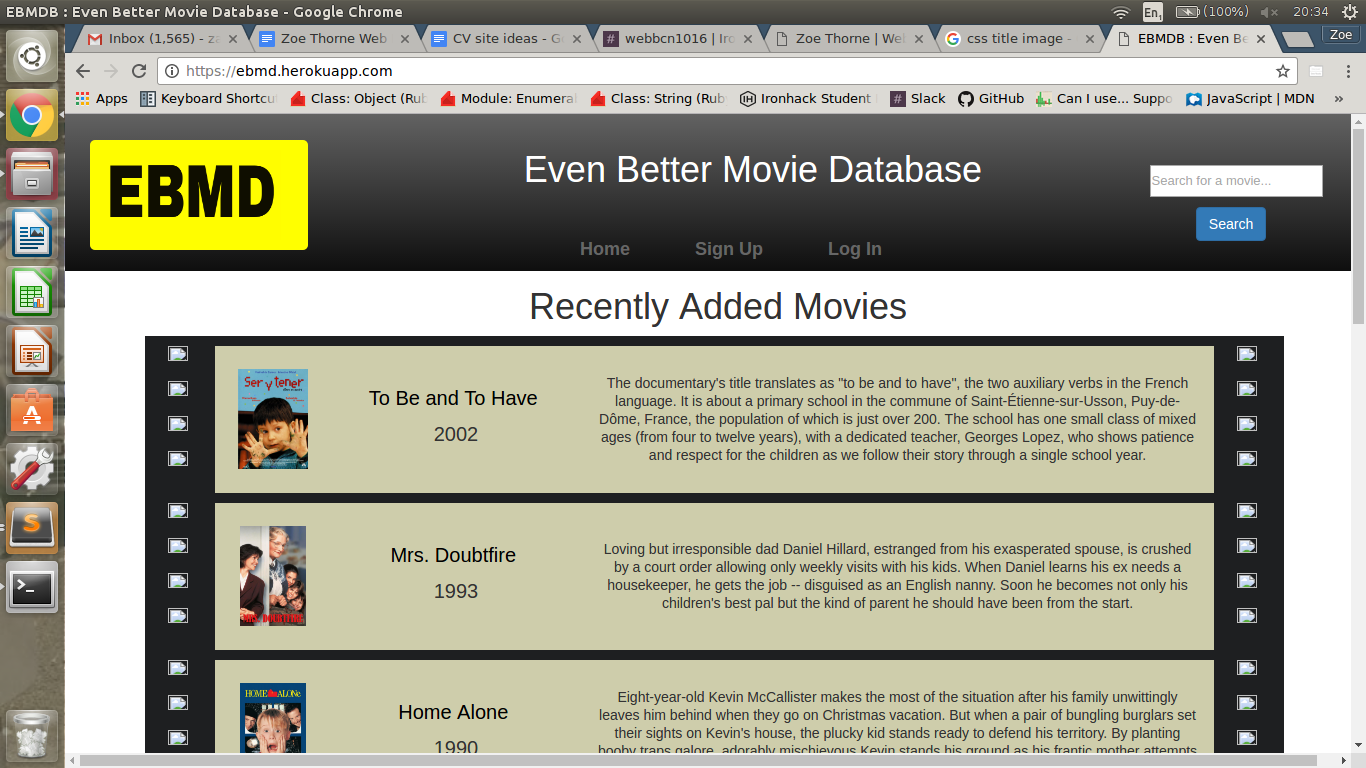Open the 'Can I use' bookmark
This screenshot has height=768, width=1366.
1105,98
